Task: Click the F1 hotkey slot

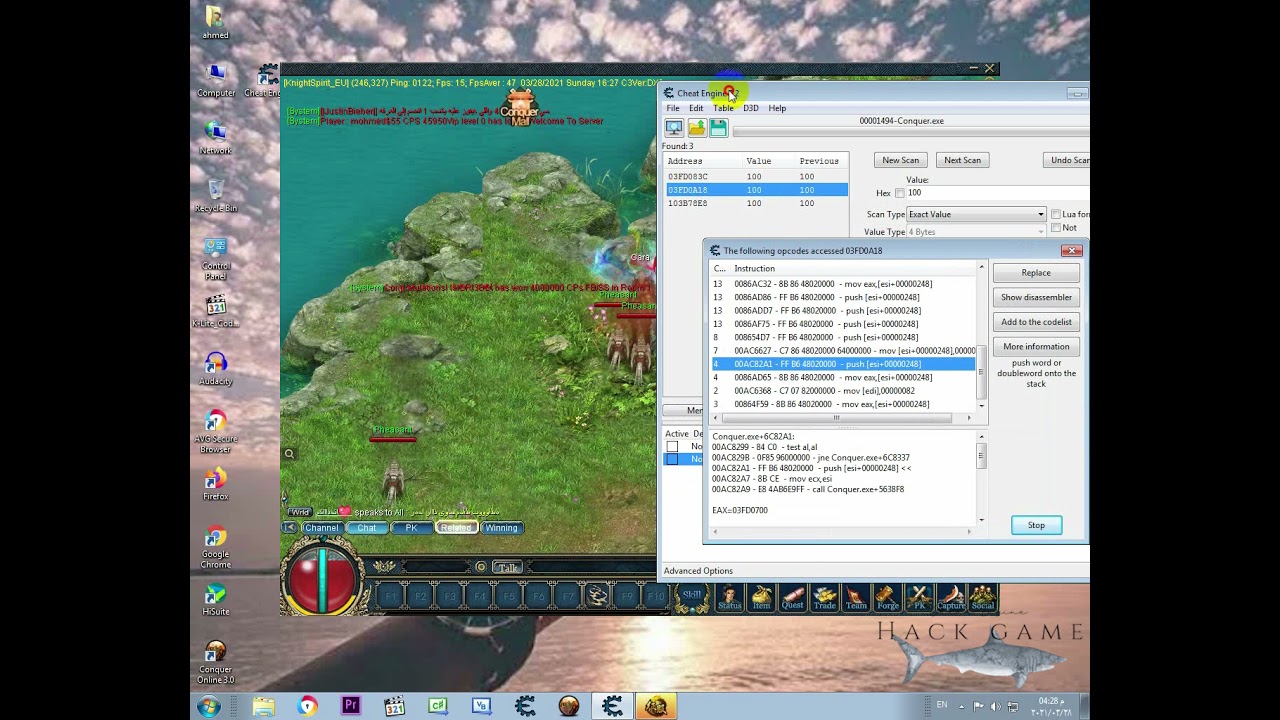Action: [390, 597]
